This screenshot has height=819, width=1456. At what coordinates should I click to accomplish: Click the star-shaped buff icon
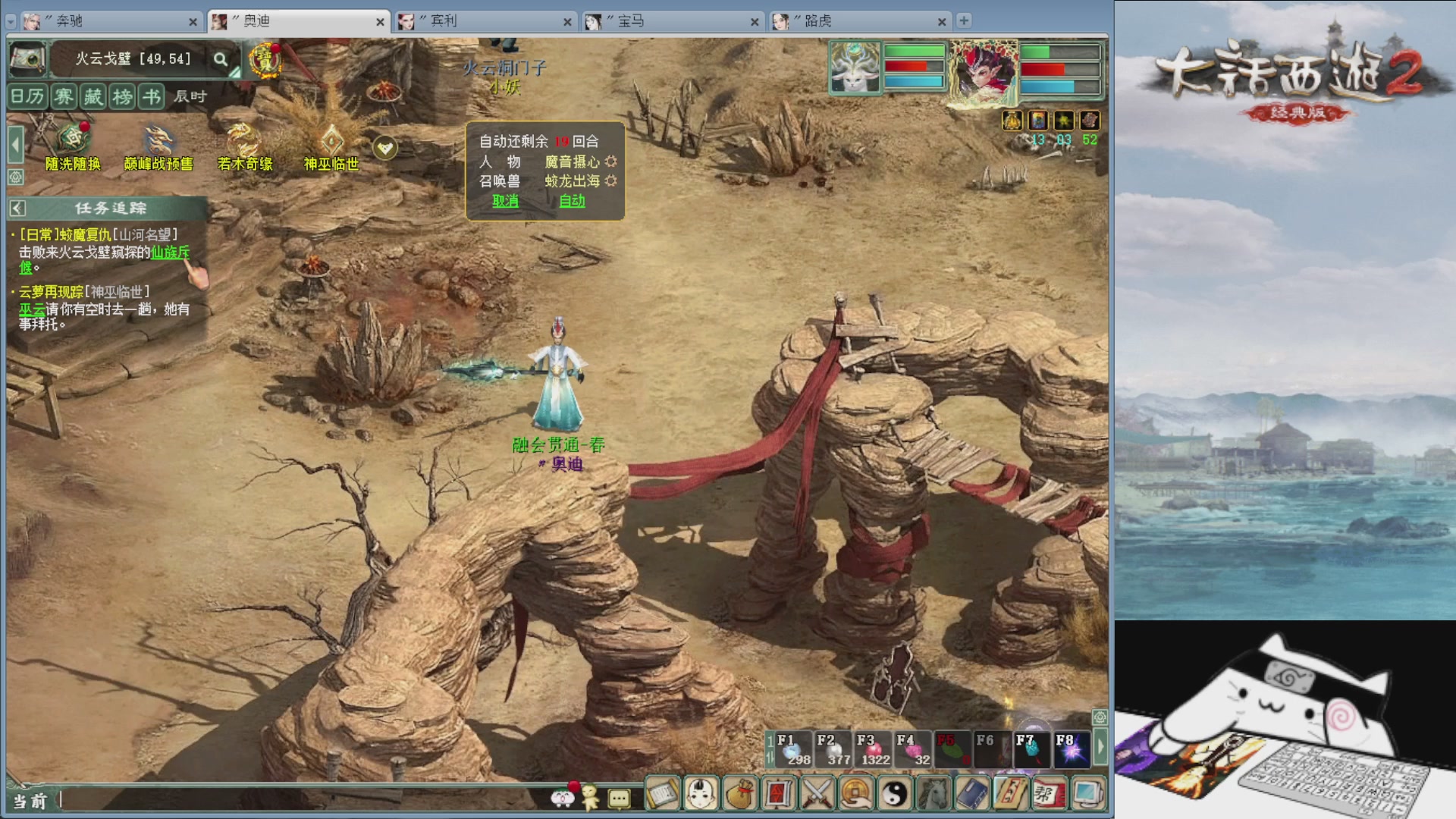click(1064, 120)
